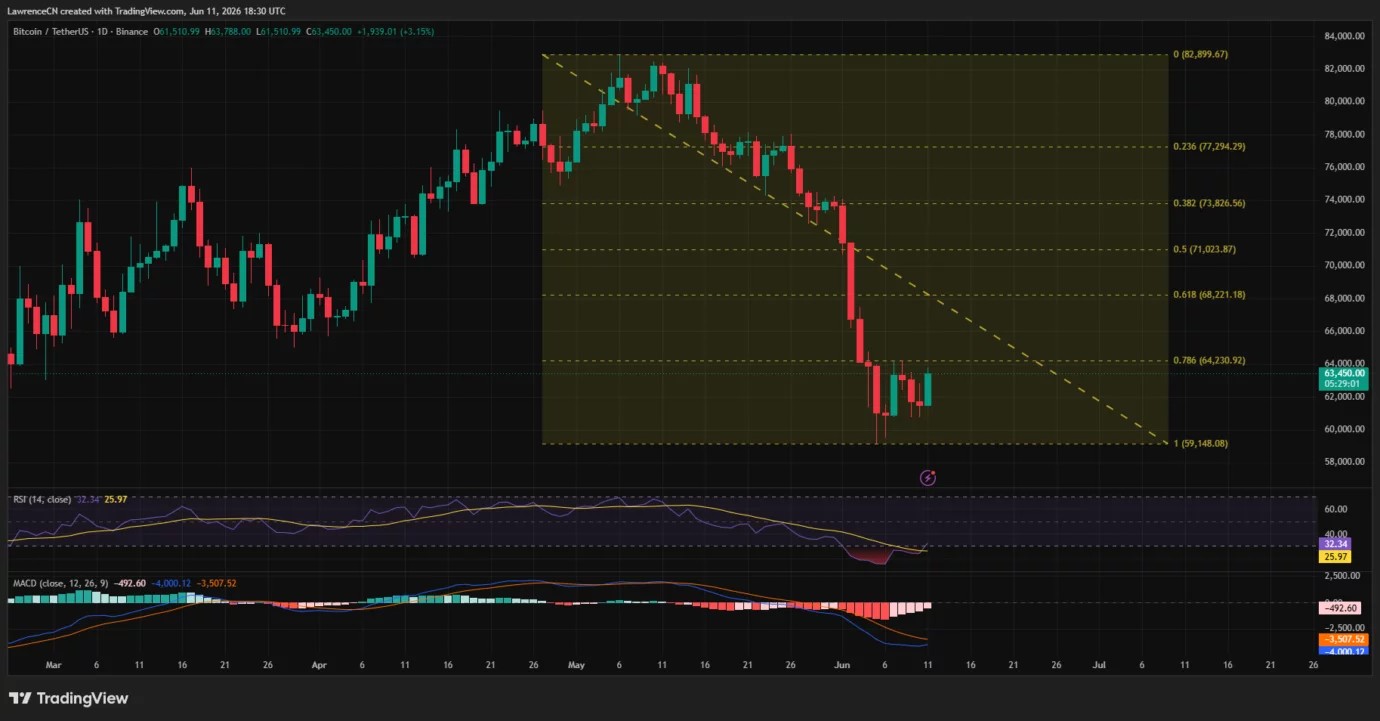The height and width of the screenshot is (721, 1380).
Task: Click the 'Apr' label on the time axis
Action: (x=319, y=664)
